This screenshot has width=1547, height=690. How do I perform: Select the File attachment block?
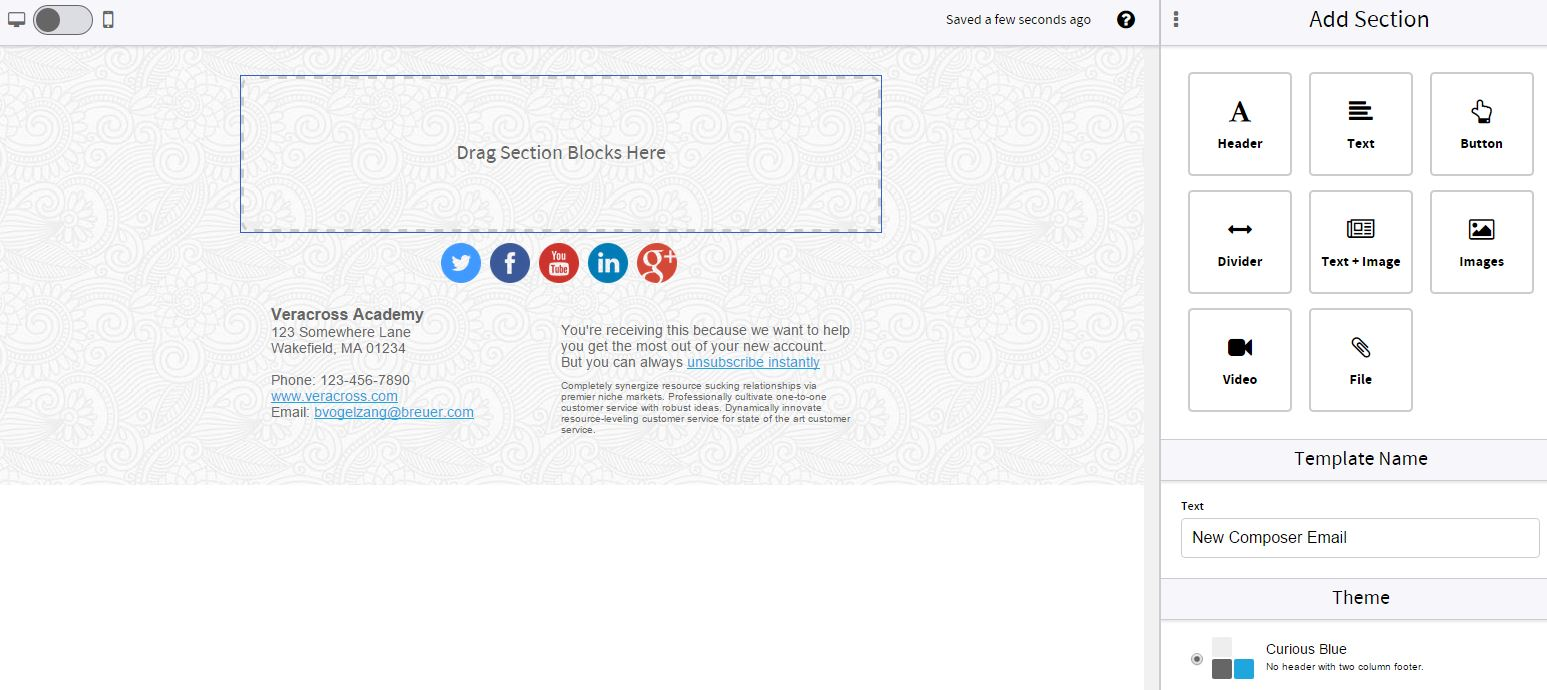pos(1360,360)
